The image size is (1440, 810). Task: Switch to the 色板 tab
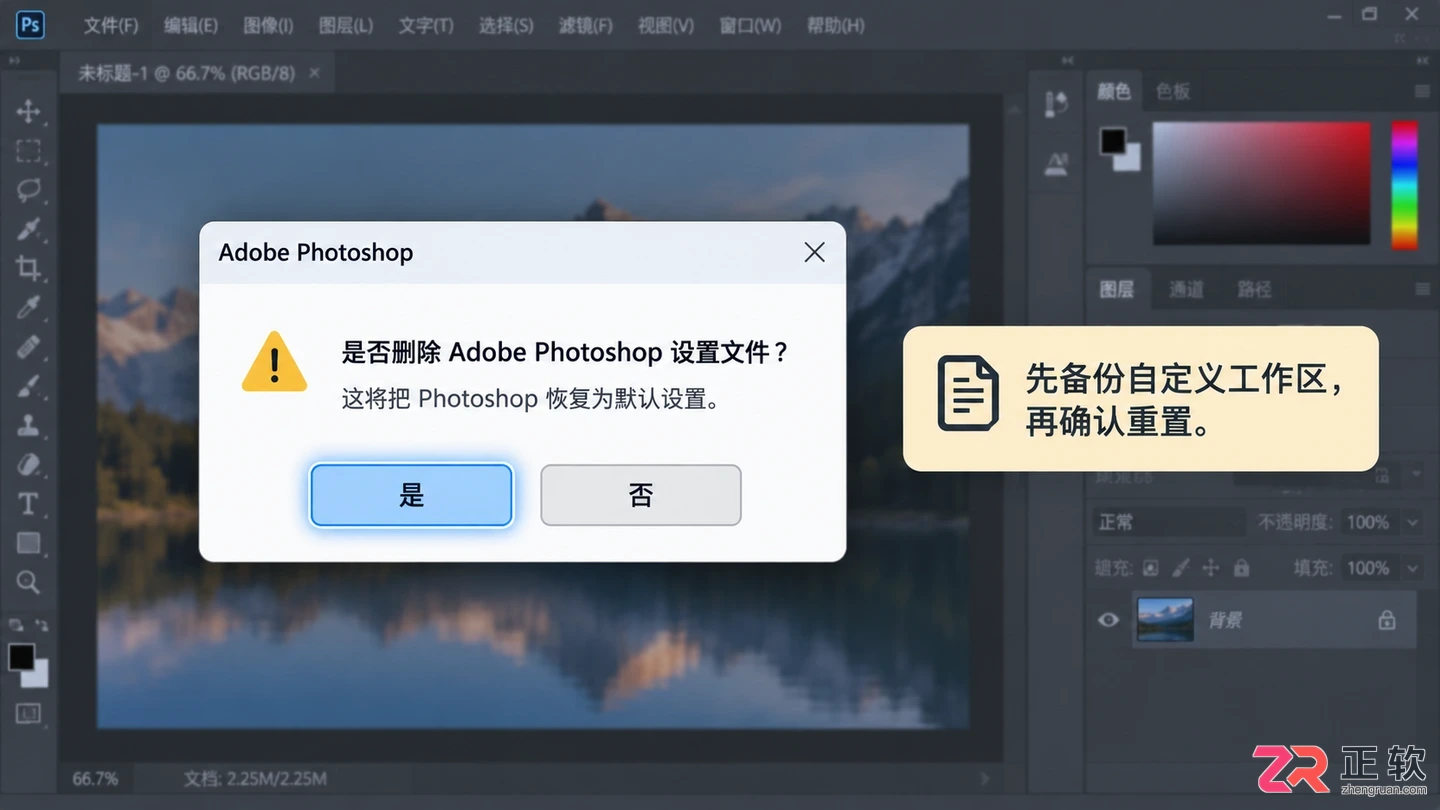(x=1173, y=91)
